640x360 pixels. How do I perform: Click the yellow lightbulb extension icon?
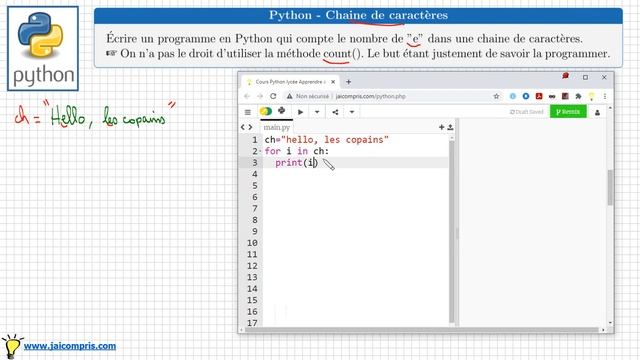pyautogui.click(x=591, y=96)
